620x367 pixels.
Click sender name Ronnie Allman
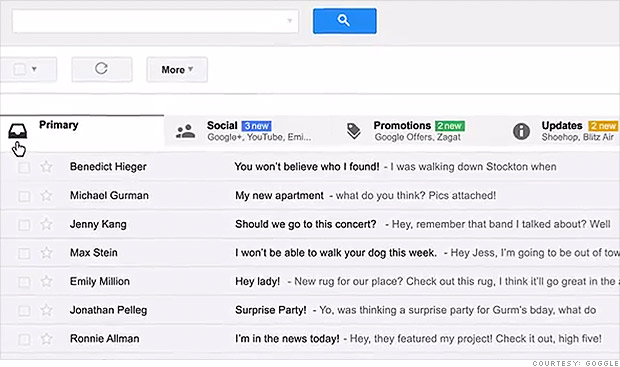[104, 339]
